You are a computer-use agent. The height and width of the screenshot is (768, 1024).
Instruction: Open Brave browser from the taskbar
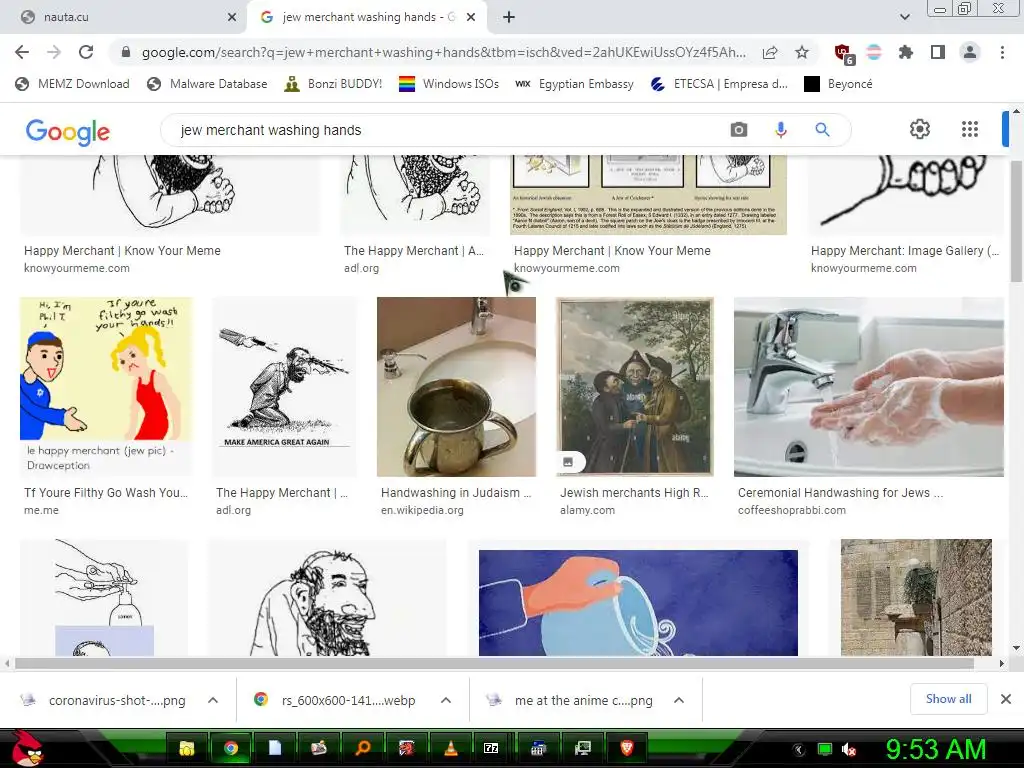(627, 748)
